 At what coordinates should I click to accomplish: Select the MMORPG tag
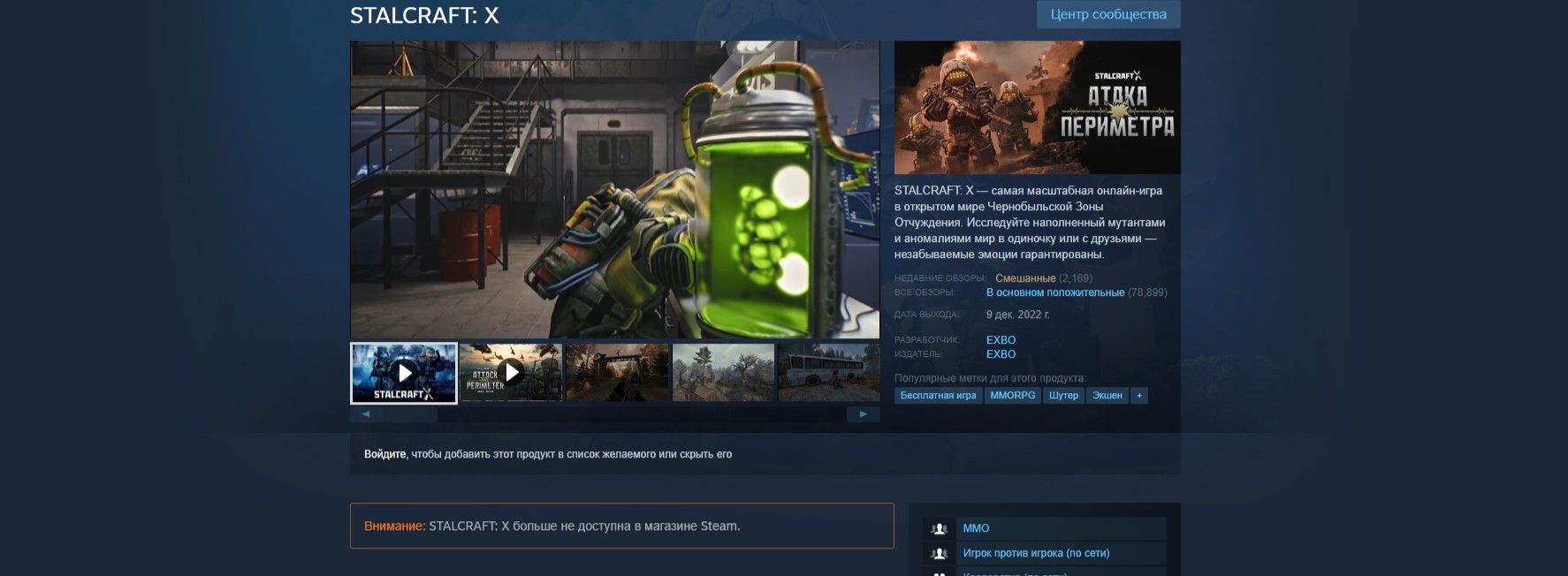click(x=1012, y=396)
